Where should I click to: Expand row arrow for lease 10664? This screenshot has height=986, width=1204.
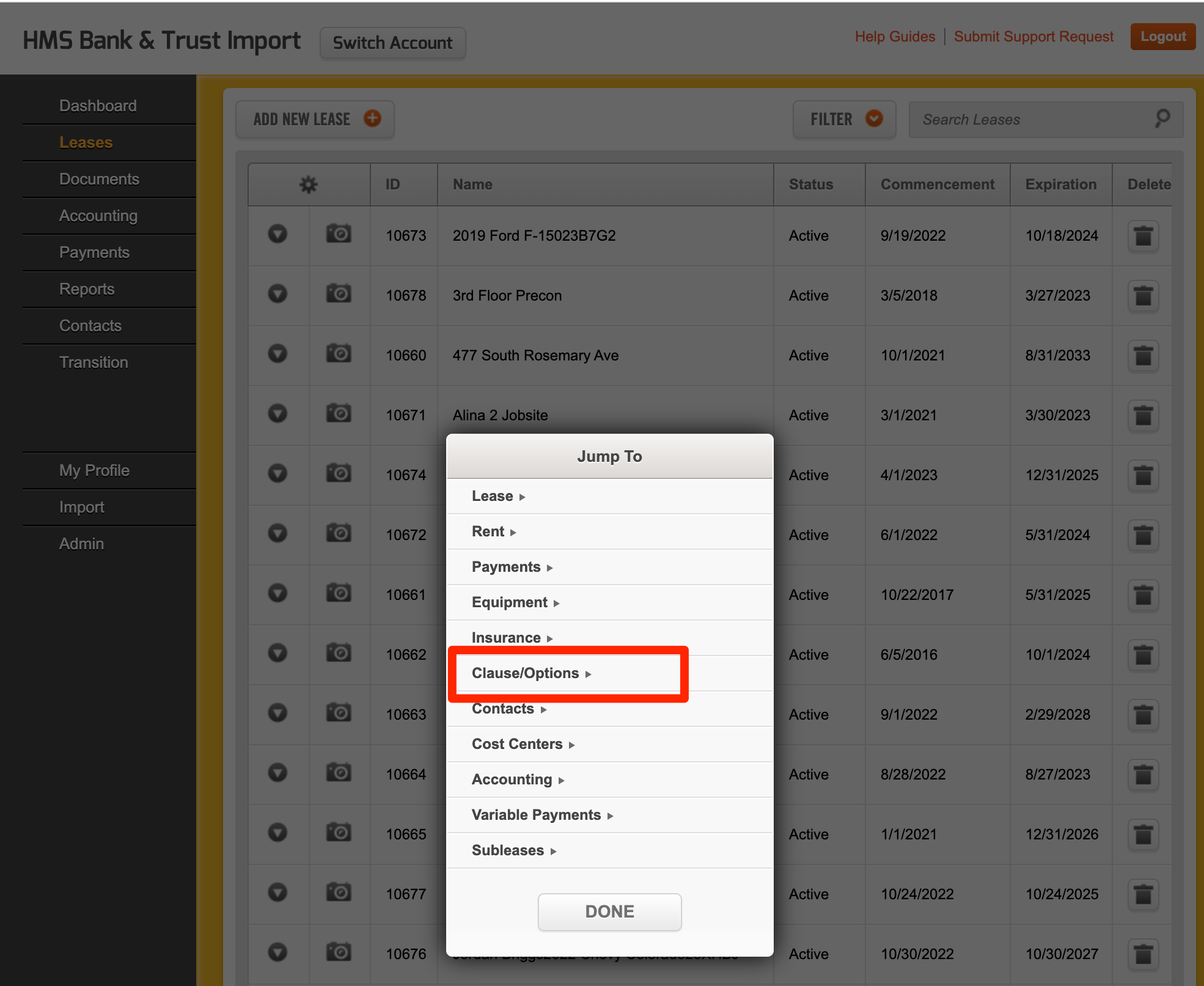(277, 773)
